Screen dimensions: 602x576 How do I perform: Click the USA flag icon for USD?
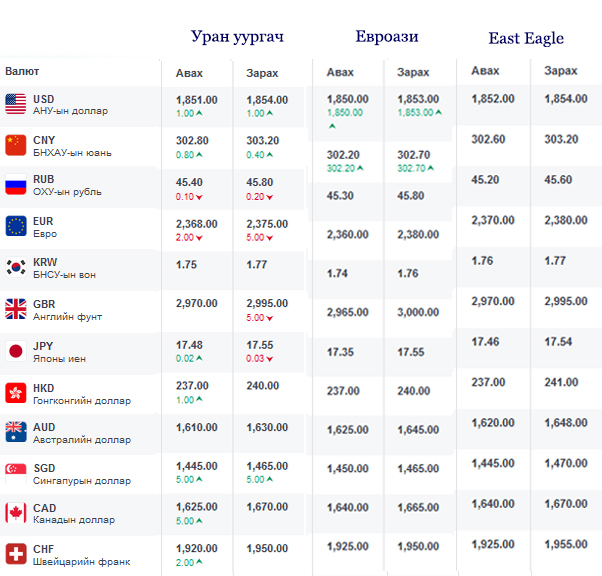(15, 103)
